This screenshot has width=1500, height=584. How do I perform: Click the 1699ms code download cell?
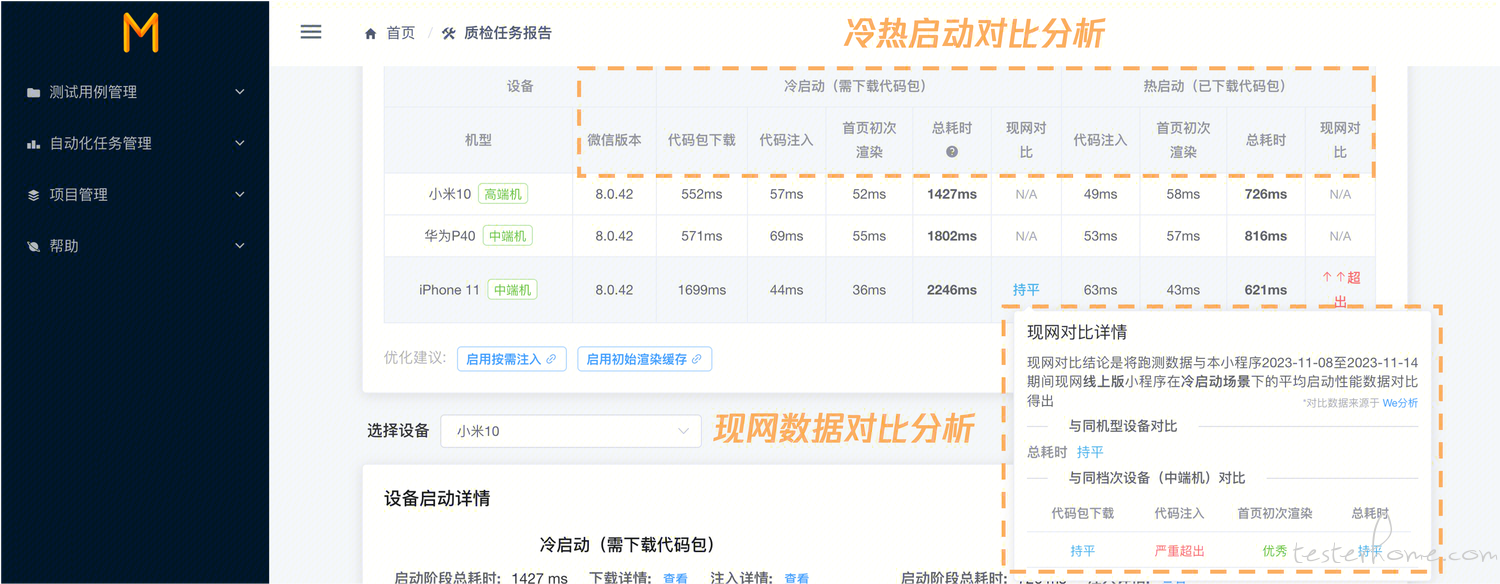[702, 290]
